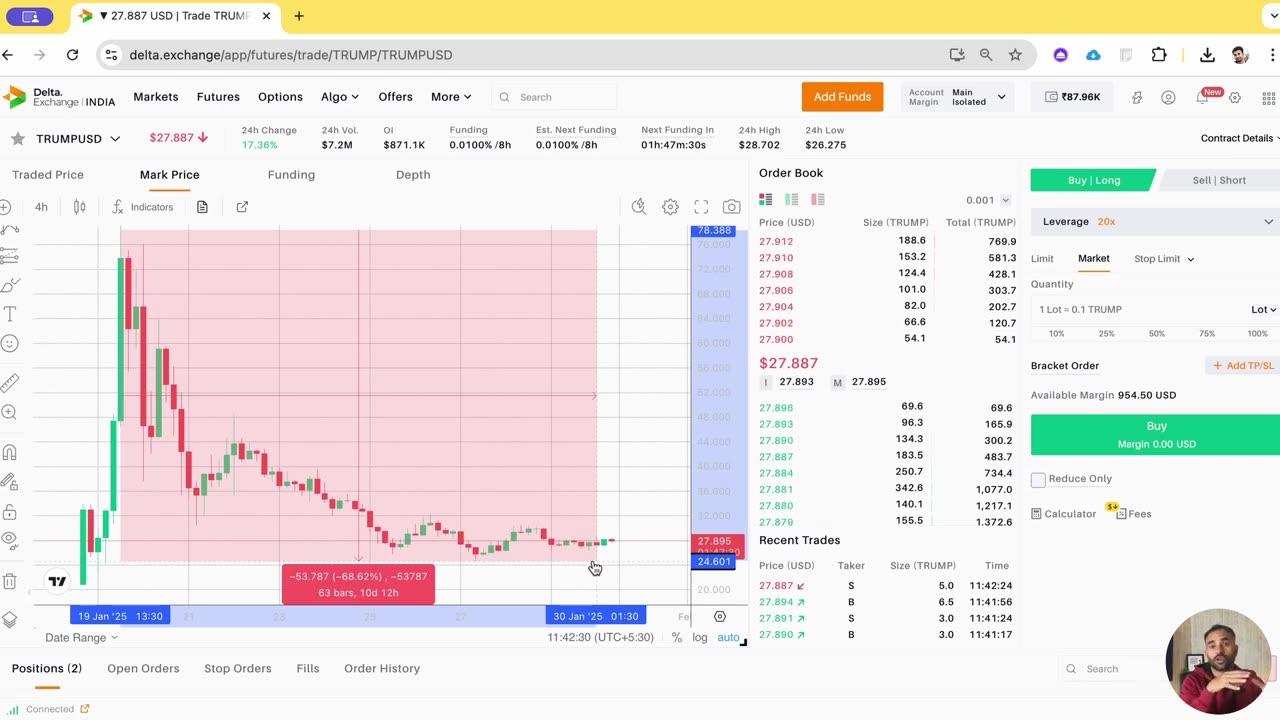Check the Reduce Only checkbox
The width and height of the screenshot is (1280, 720).
(1038, 480)
